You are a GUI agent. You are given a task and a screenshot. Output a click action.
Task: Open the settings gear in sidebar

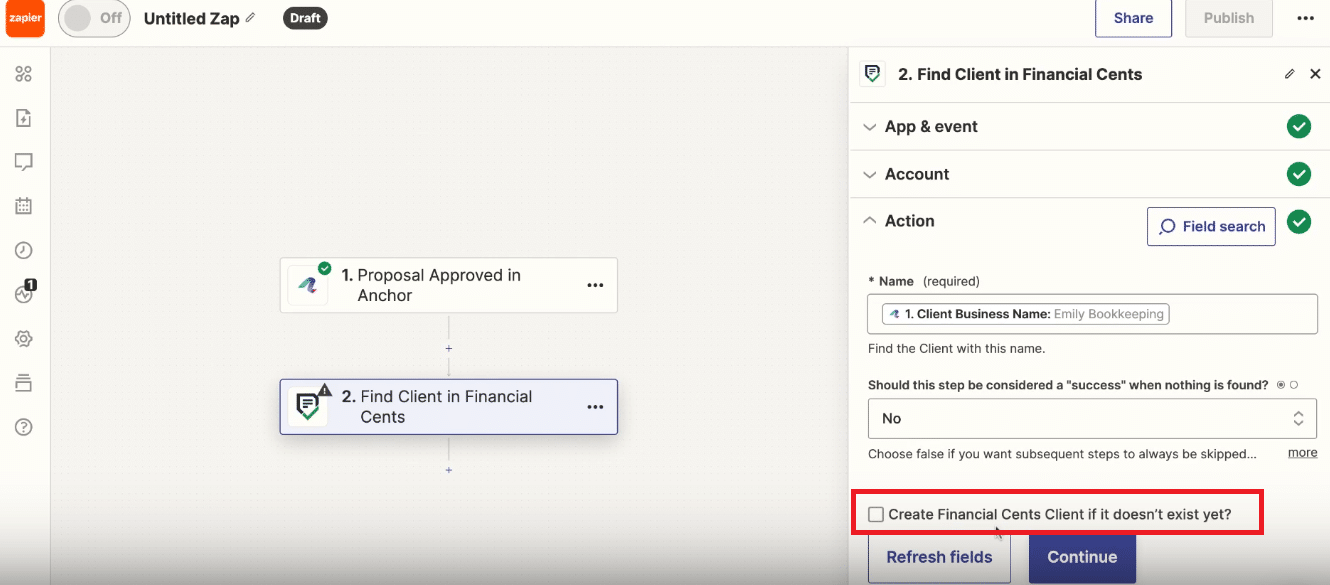pos(24,339)
